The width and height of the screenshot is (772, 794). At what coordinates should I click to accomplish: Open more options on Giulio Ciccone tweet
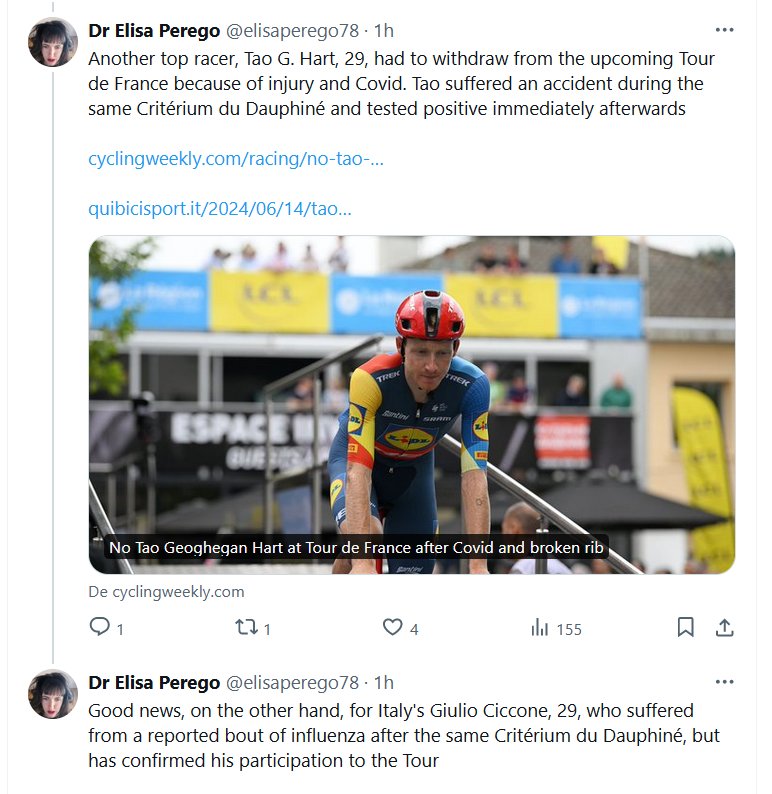[725, 682]
